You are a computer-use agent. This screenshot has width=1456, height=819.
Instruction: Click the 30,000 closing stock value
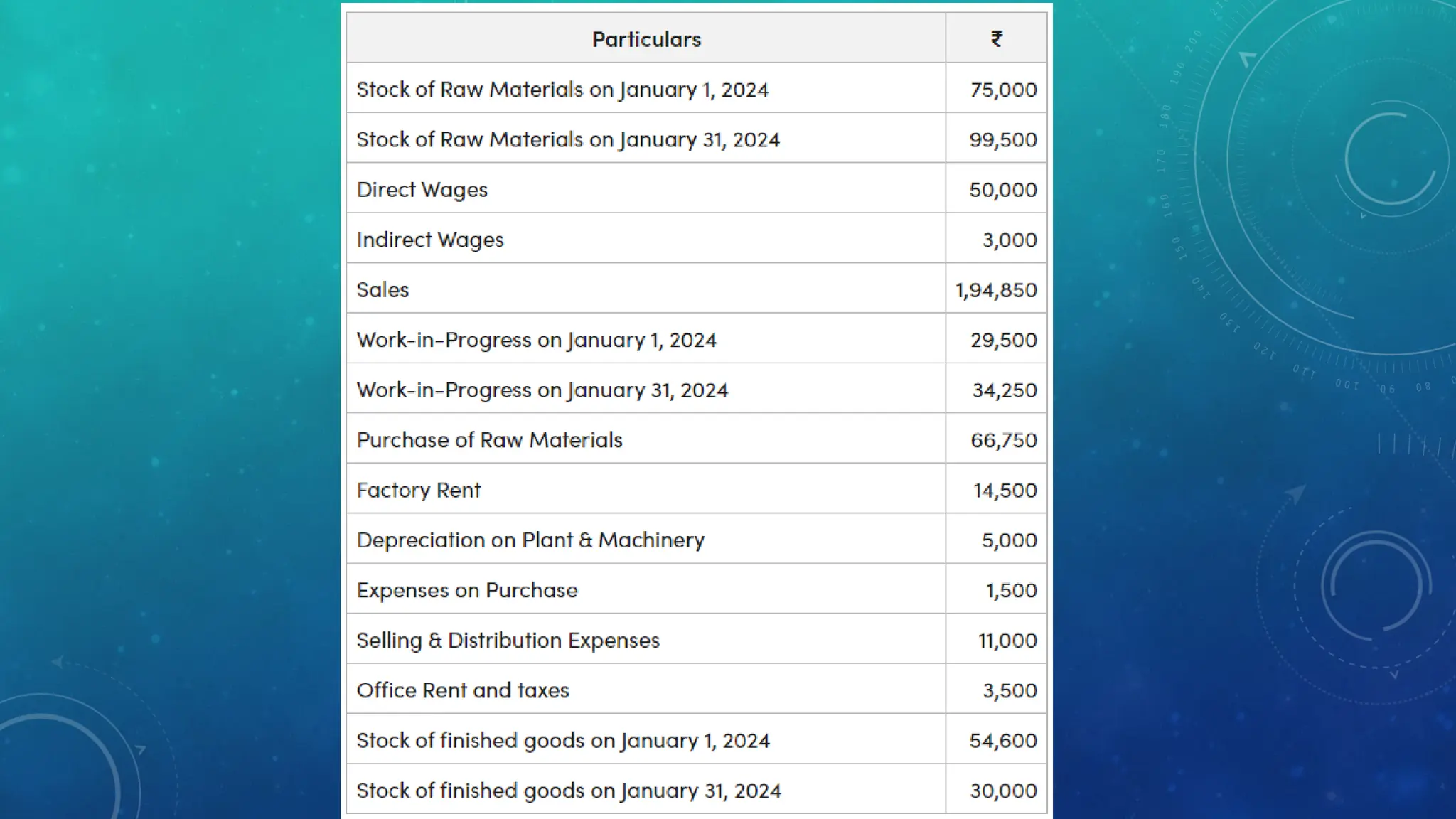pos(1002,791)
